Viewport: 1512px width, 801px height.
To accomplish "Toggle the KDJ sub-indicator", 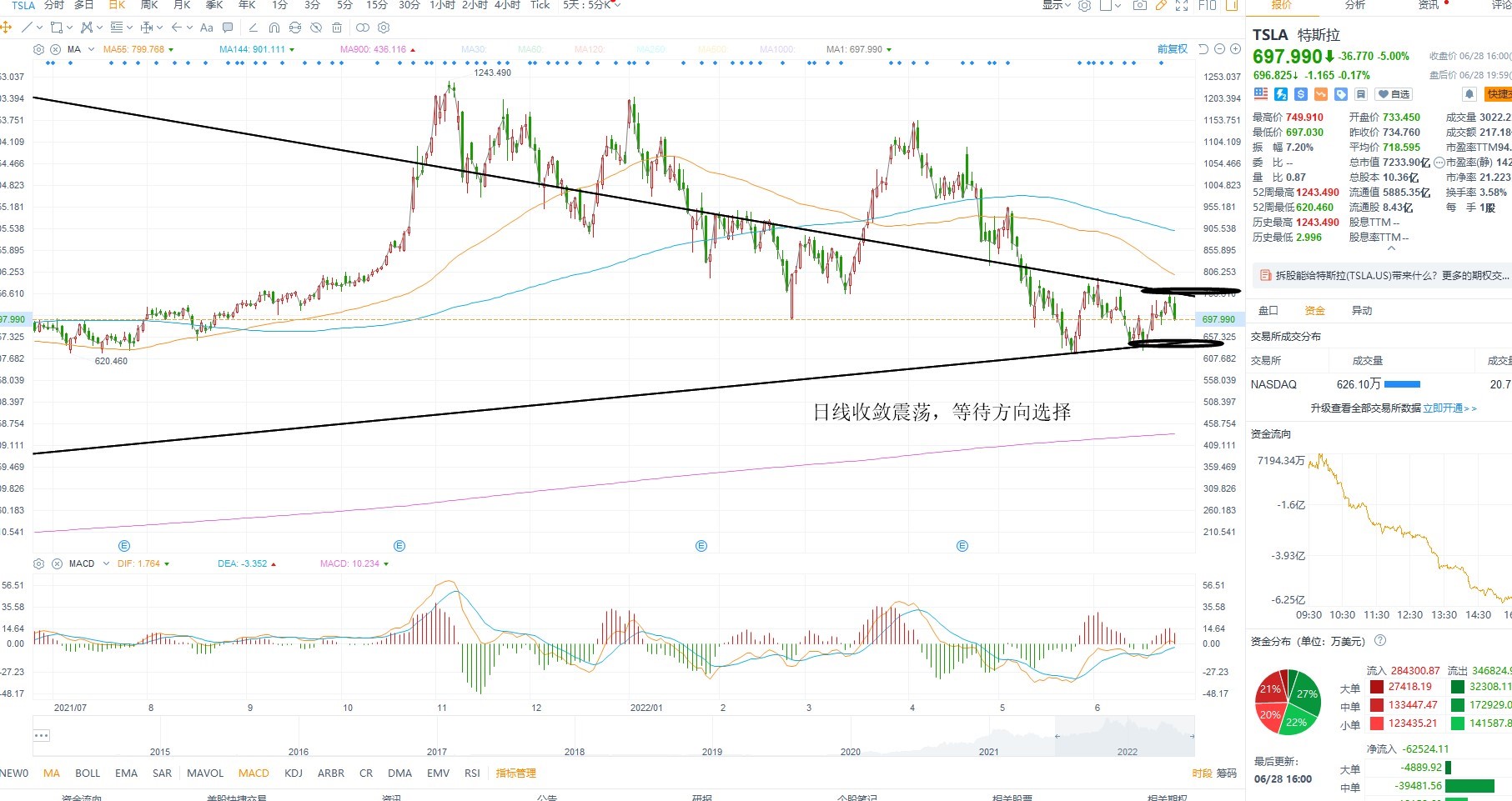I will (x=294, y=773).
